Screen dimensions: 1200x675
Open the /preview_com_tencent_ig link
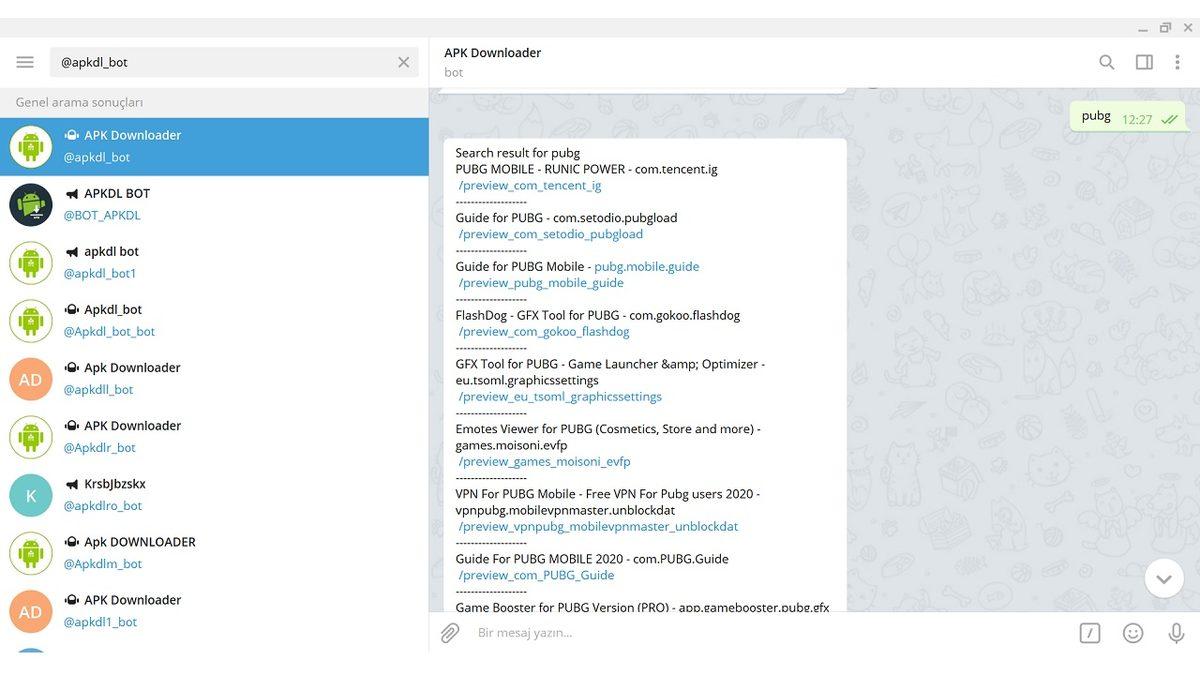tap(528, 185)
